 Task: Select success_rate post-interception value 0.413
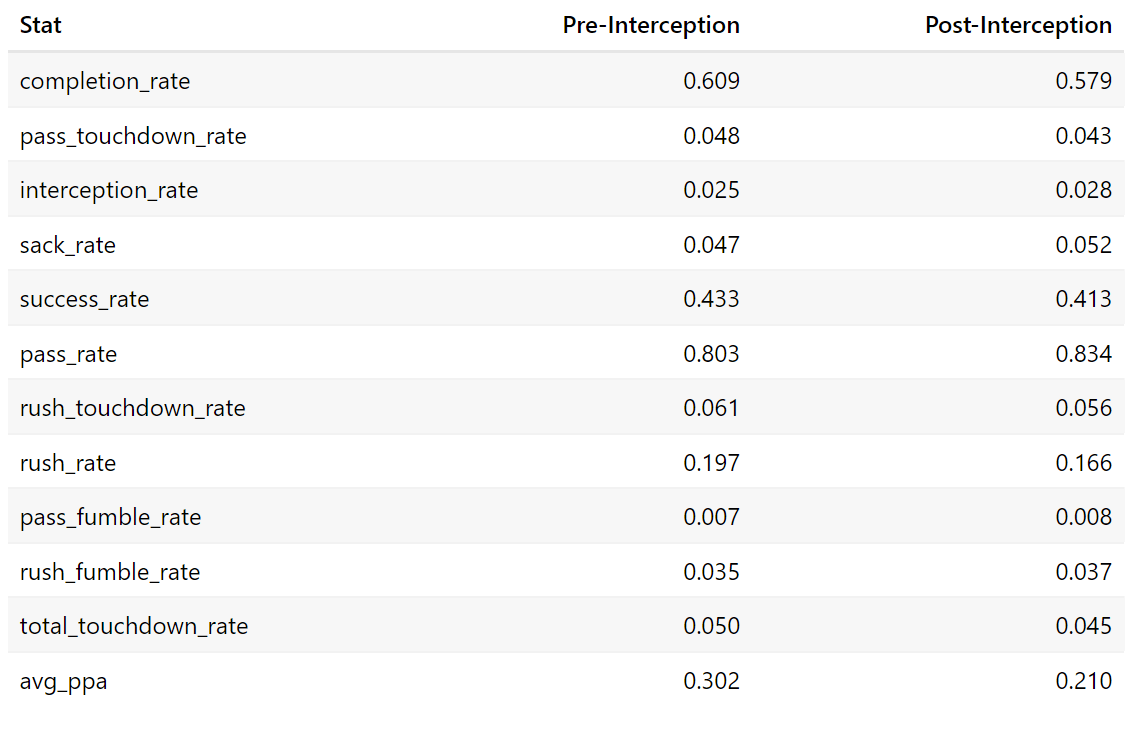(1083, 298)
